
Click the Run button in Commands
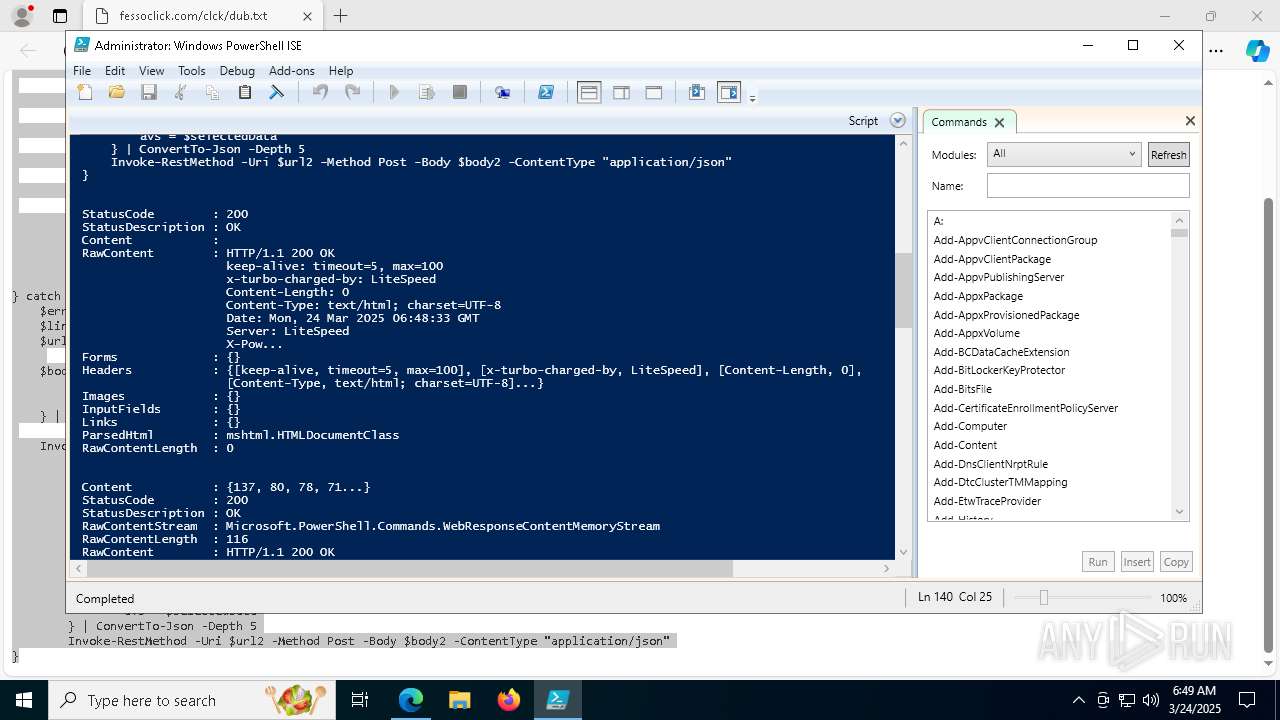(1098, 562)
